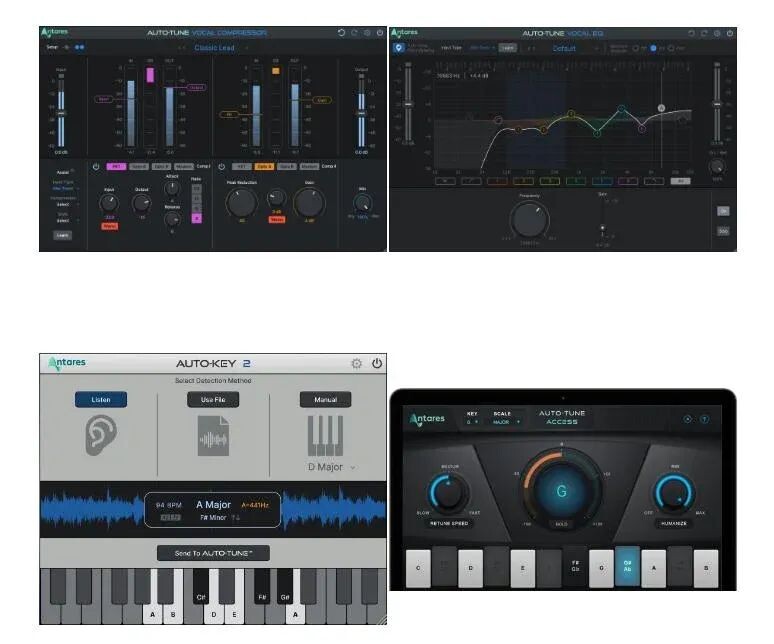Click the Learn button in Vocal EQ

click(507, 48)
